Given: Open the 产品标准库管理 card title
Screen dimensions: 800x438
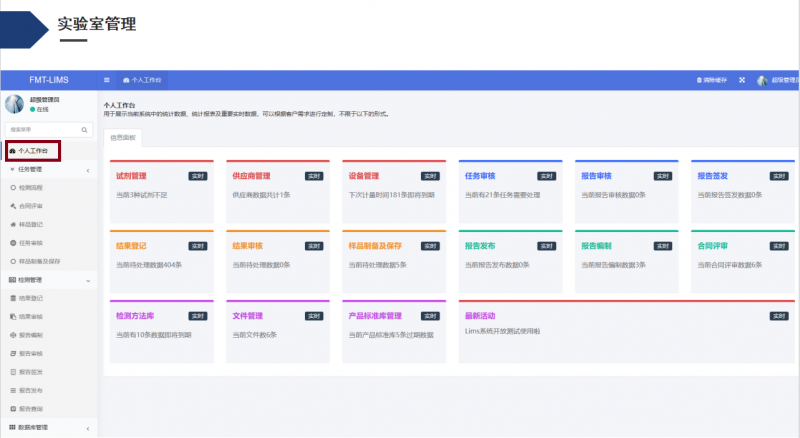Looking at the screenshot, I should 375,316.
